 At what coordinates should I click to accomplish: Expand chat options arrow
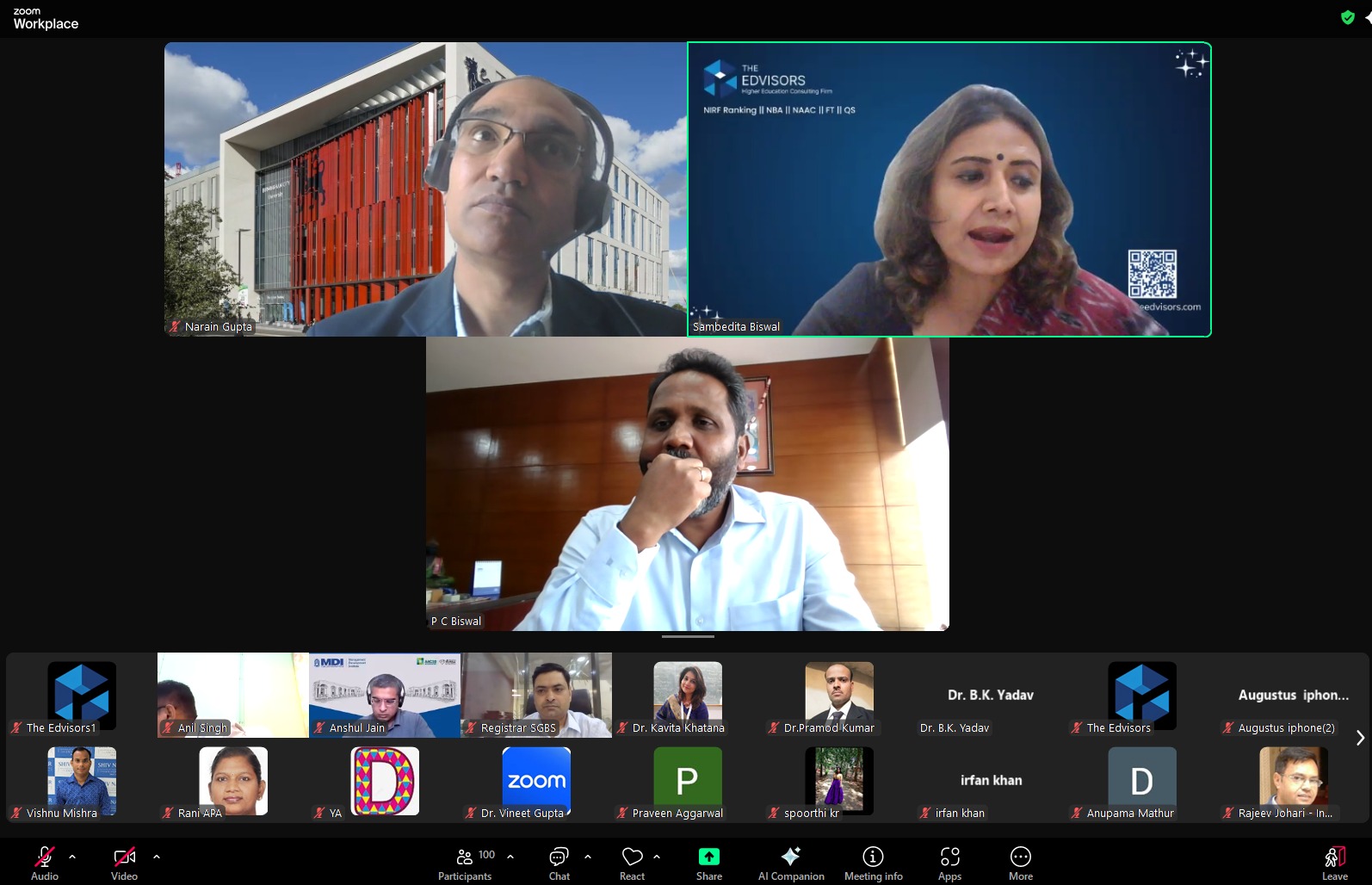pos(588,857)
